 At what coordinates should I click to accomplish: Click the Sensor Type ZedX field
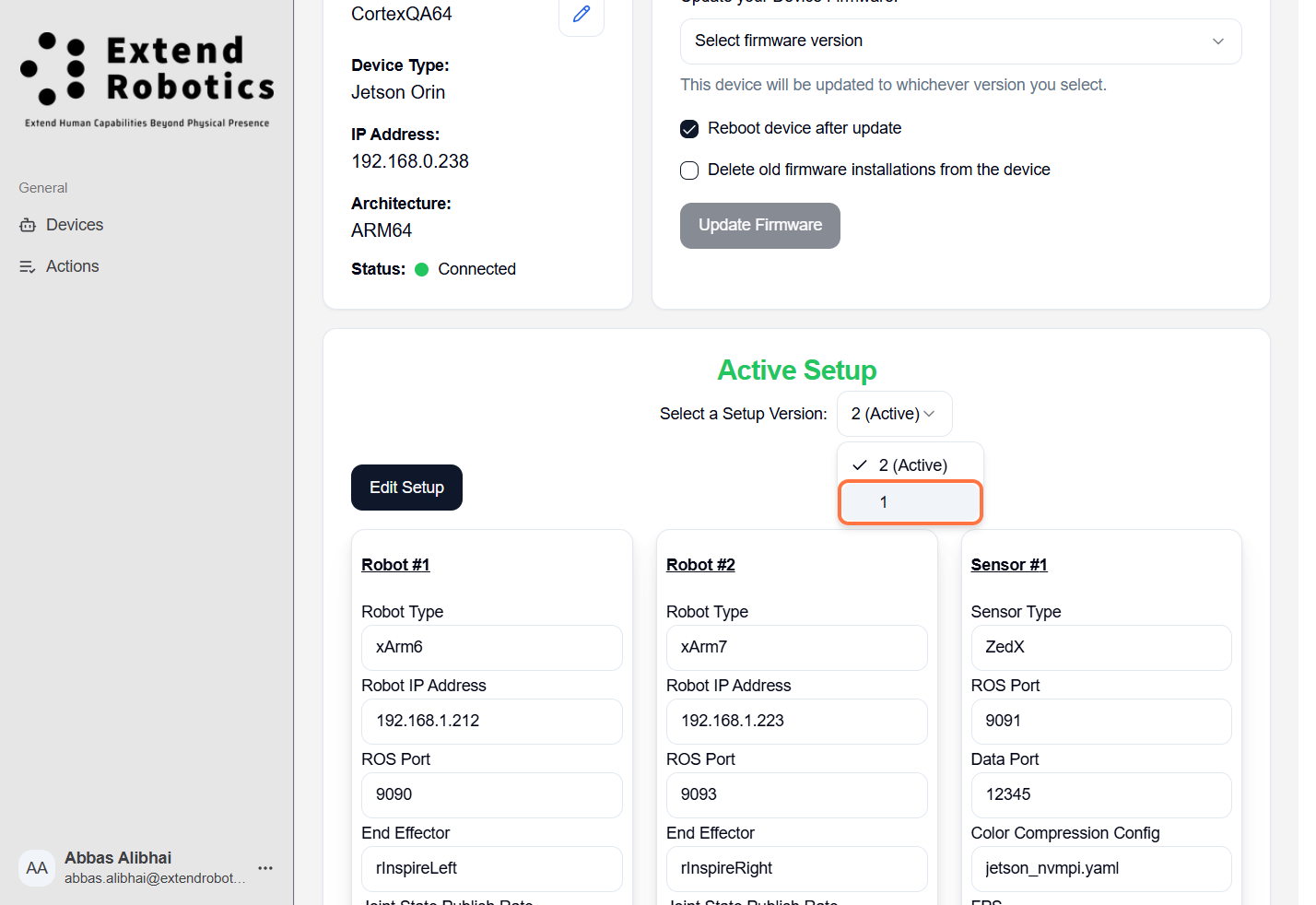coord(1100,647)
